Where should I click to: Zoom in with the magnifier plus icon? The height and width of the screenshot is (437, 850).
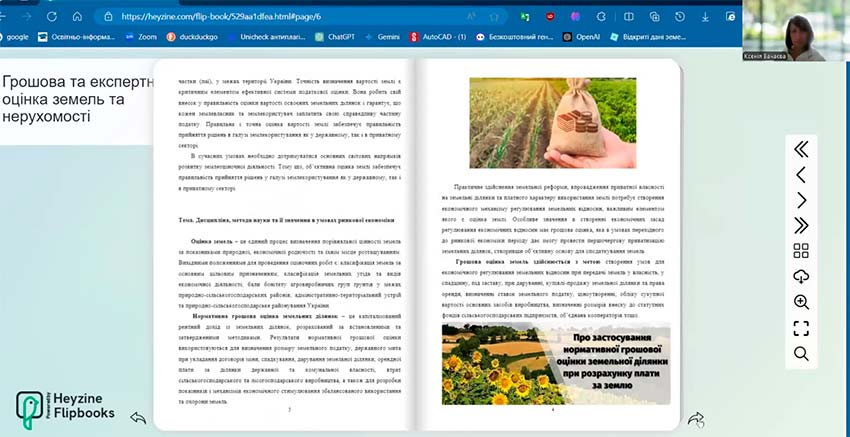pos(801,302)
